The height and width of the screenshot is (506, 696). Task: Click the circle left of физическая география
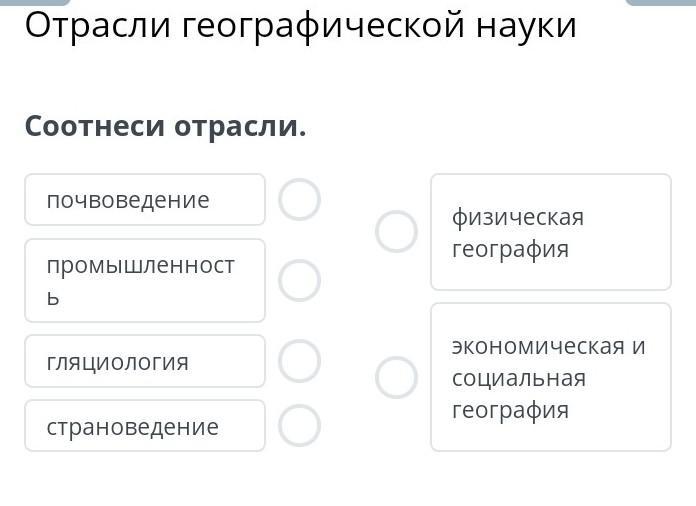point(396,232)
